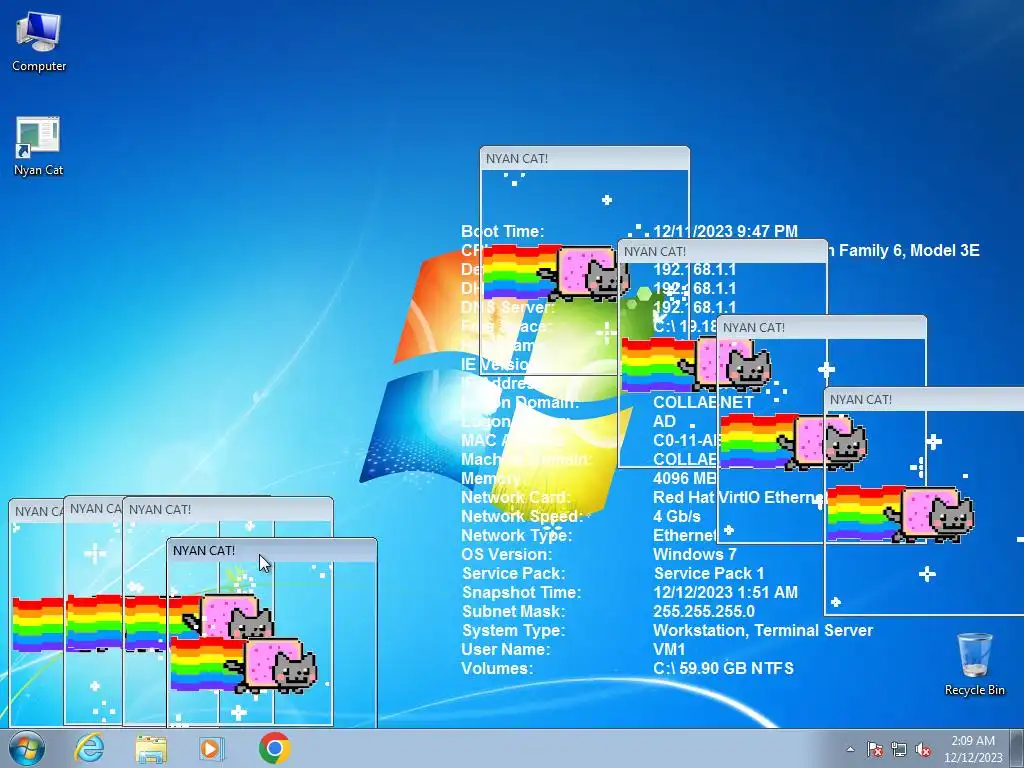Open the Windows Start menu orb

[27, 748]
